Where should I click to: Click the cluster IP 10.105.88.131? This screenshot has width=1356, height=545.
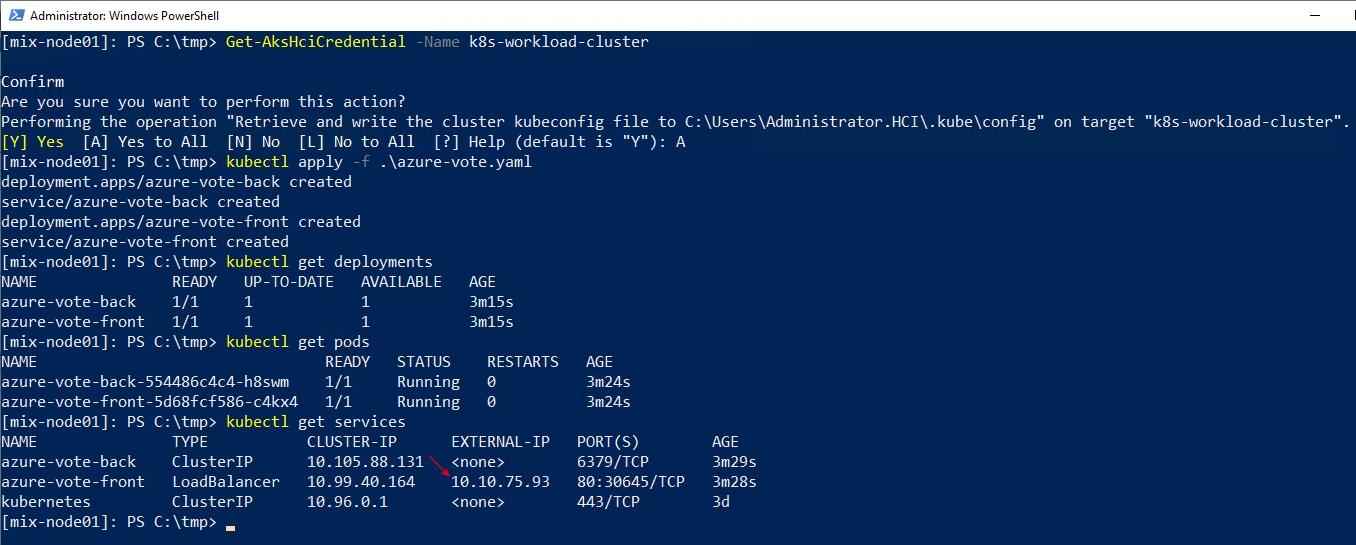coord(366,462)
